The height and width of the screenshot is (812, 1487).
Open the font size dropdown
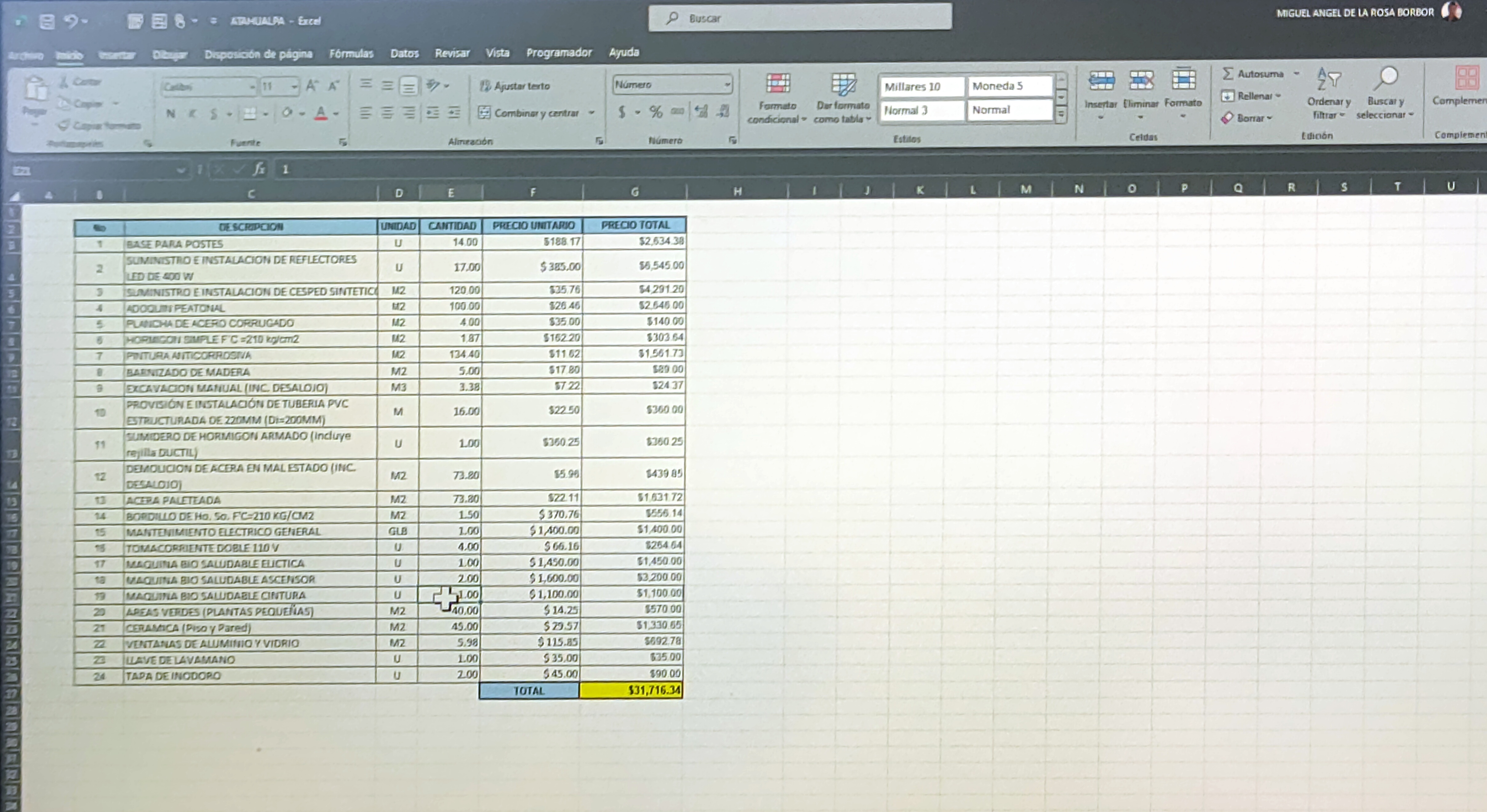pos(295,87)
